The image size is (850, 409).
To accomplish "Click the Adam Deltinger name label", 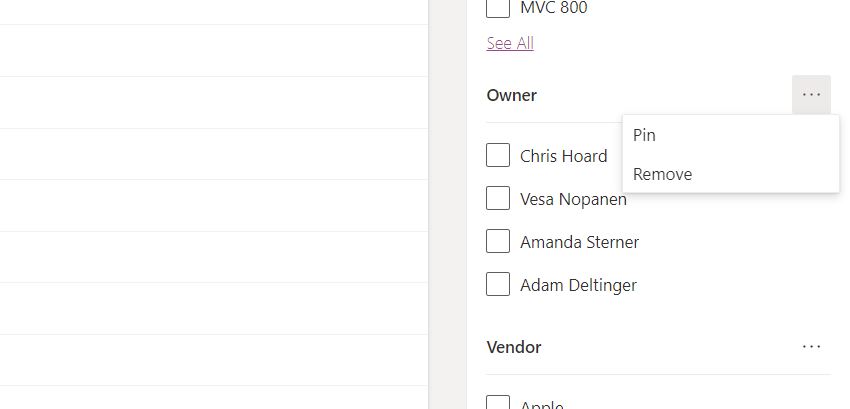I will [x=578, y=285].
